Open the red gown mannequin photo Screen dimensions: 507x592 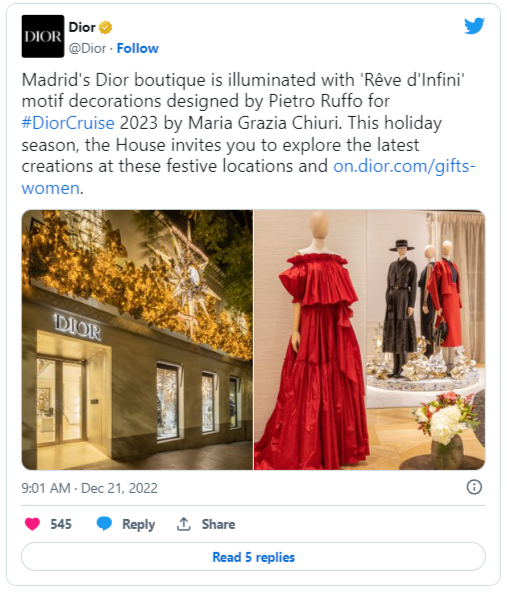pyautogui.click(x=370, y=340)
